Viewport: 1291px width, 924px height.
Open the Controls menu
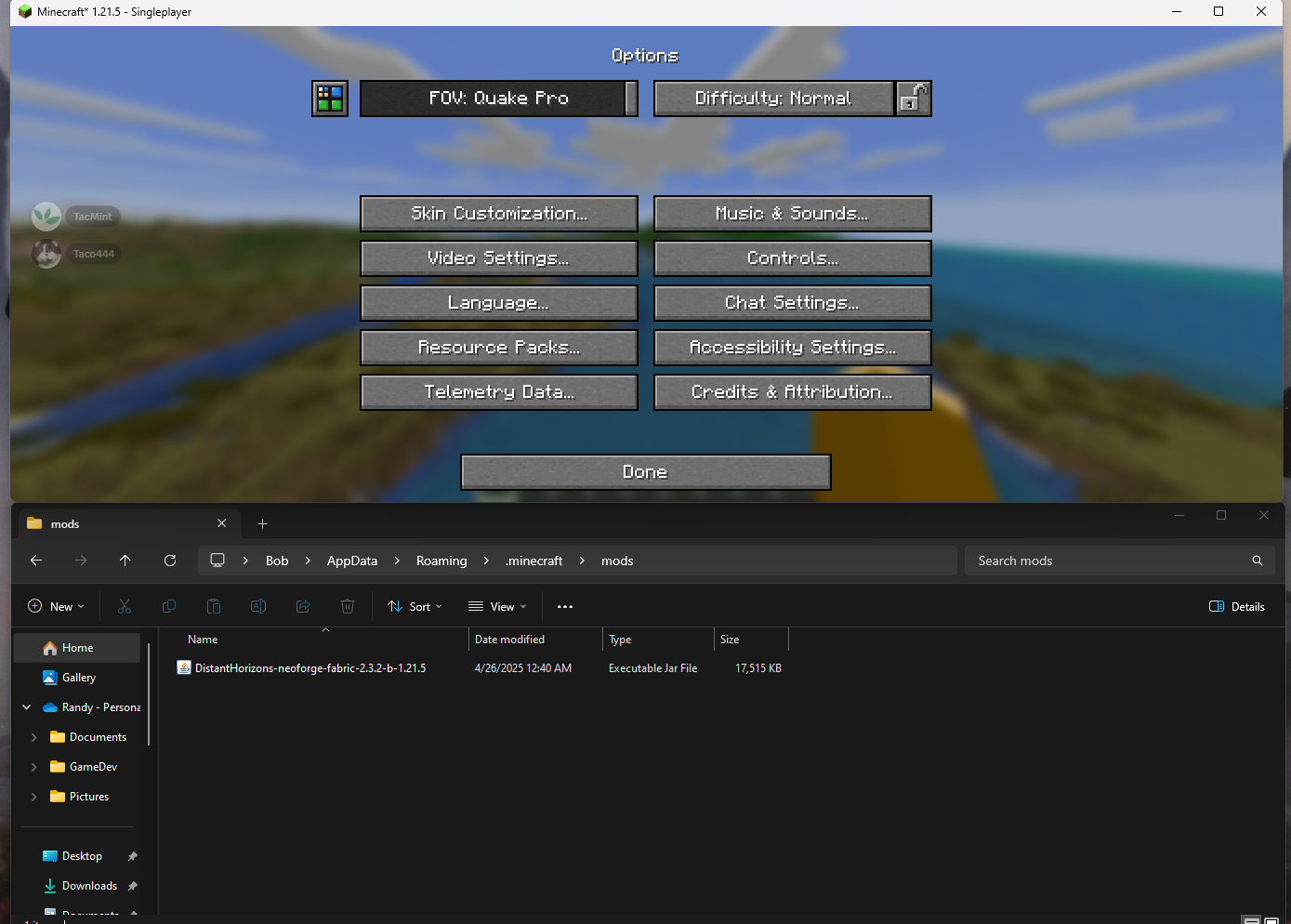tap(793, 258)
